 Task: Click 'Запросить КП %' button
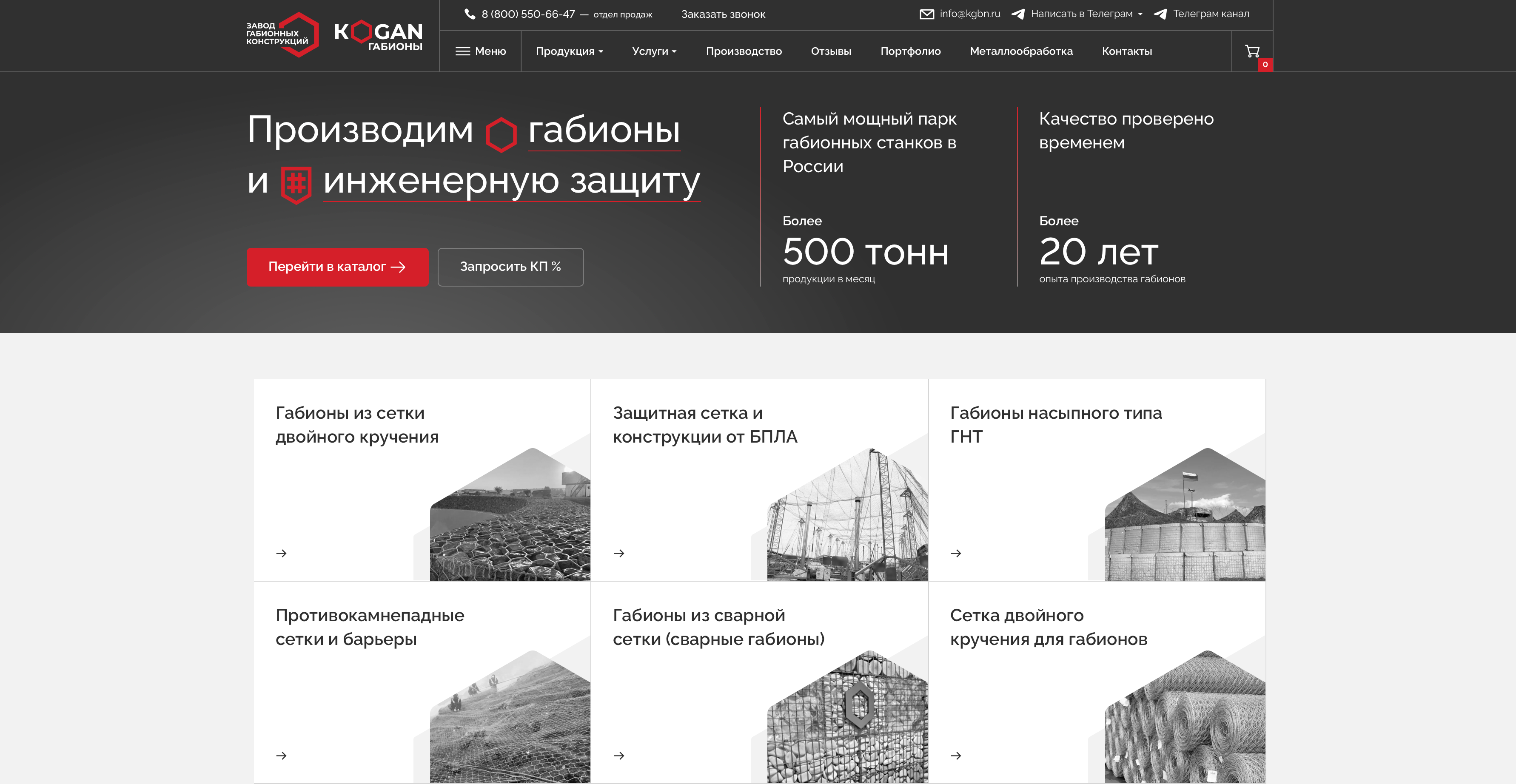click(510, 267)
